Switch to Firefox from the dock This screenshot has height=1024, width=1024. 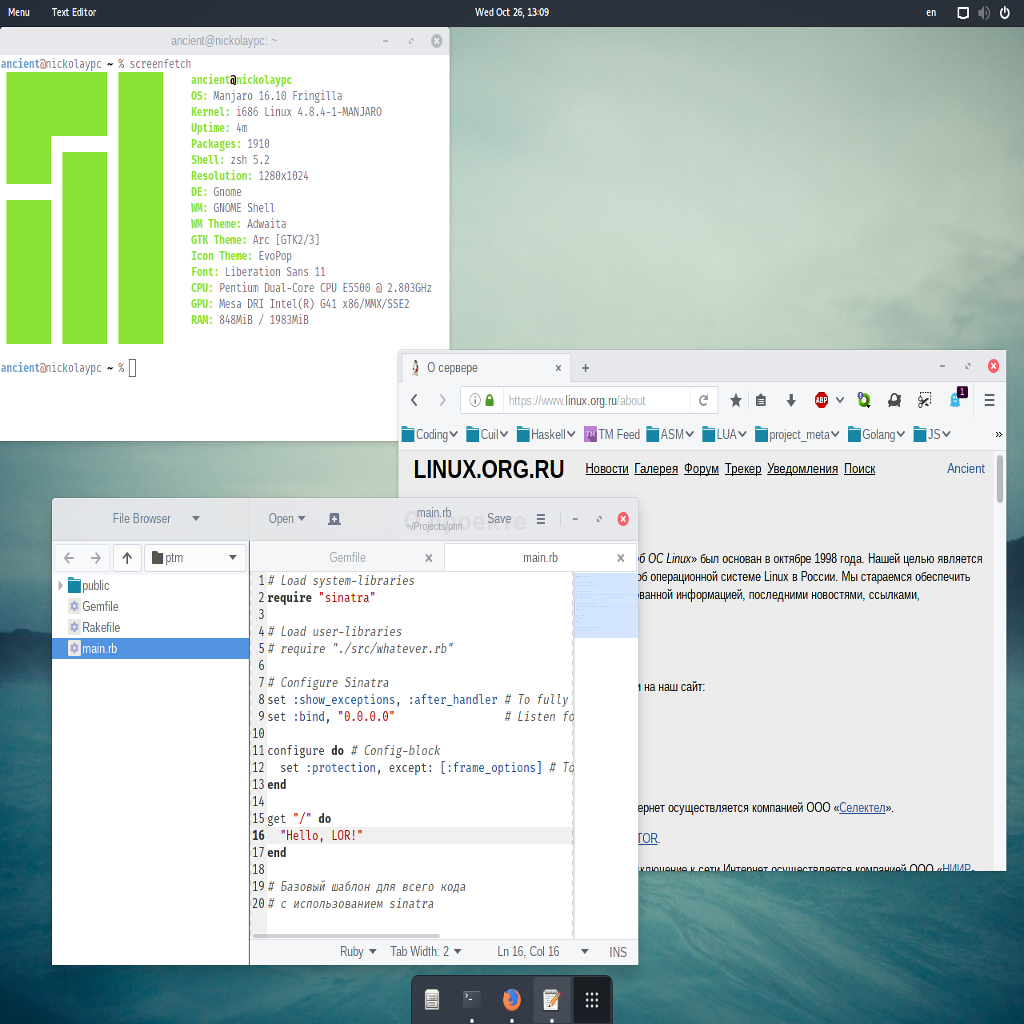(x=511, y=999)
